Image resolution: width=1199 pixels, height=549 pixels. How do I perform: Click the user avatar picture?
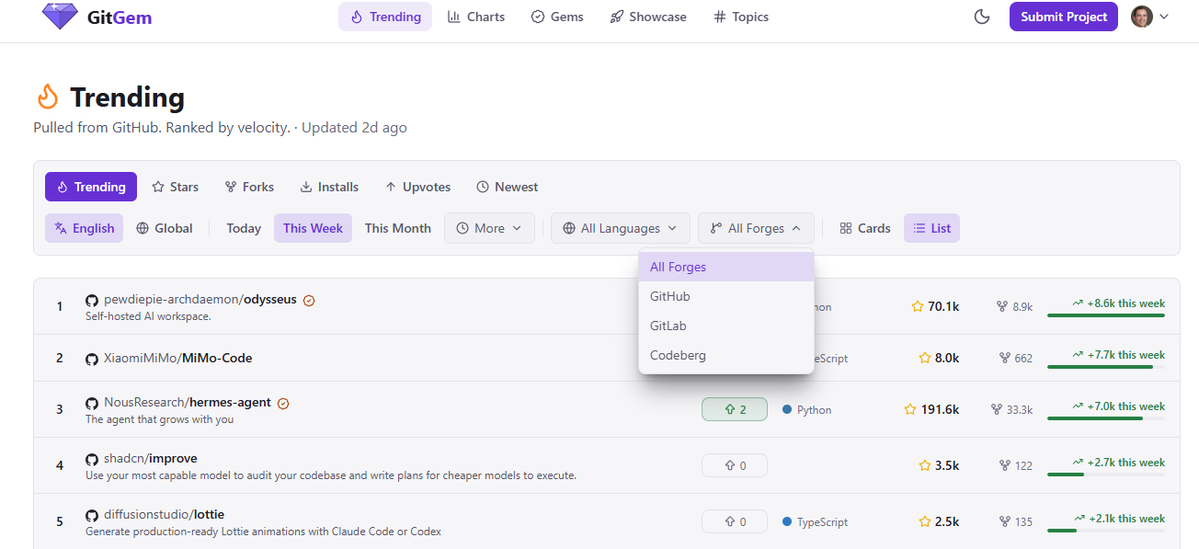click(x=1142, y=17)
